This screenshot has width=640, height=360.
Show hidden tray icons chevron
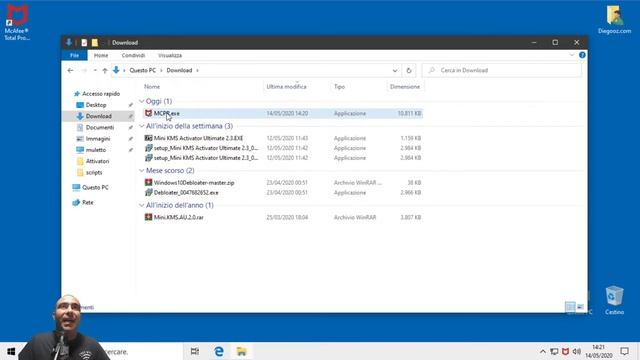click(x=542, y=351)
